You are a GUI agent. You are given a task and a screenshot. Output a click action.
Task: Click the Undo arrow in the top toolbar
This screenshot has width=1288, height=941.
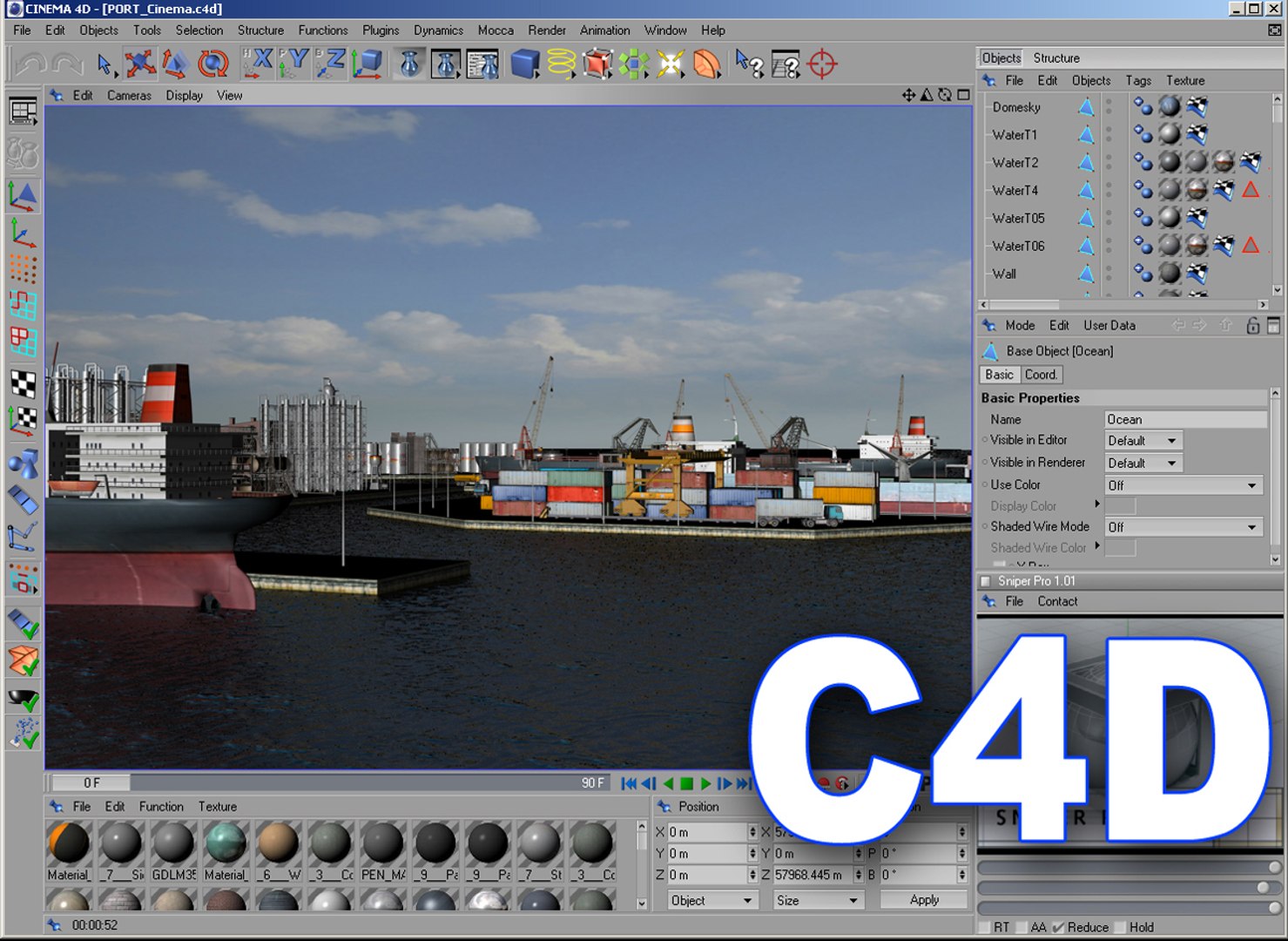[x=30, y=64]
